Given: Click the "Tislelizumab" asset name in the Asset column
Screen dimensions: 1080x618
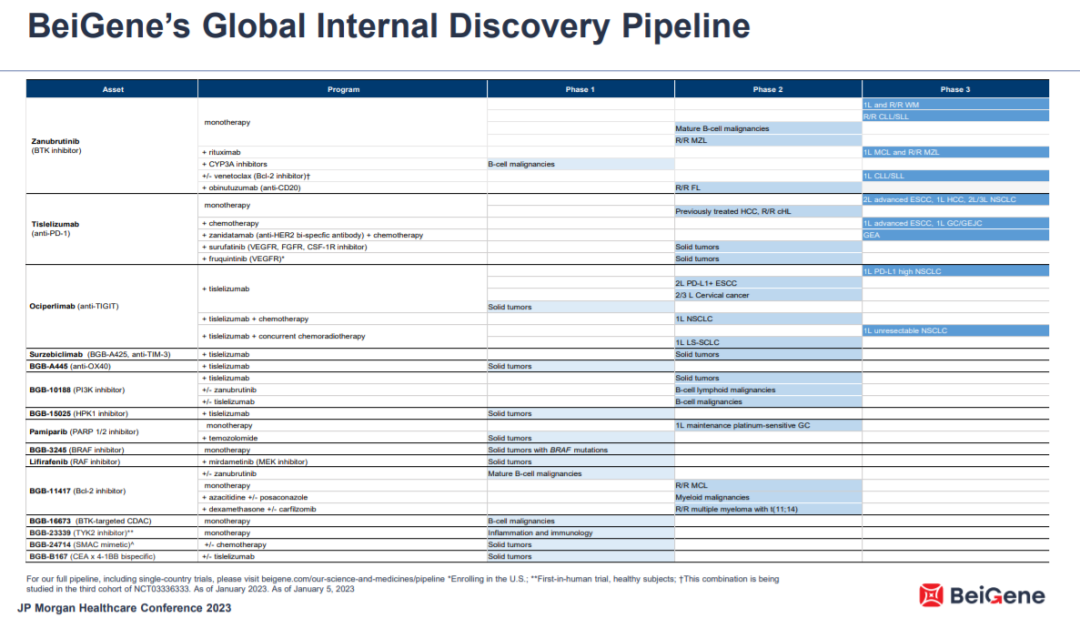Looking at the screenshot, I should click(55, 224).
